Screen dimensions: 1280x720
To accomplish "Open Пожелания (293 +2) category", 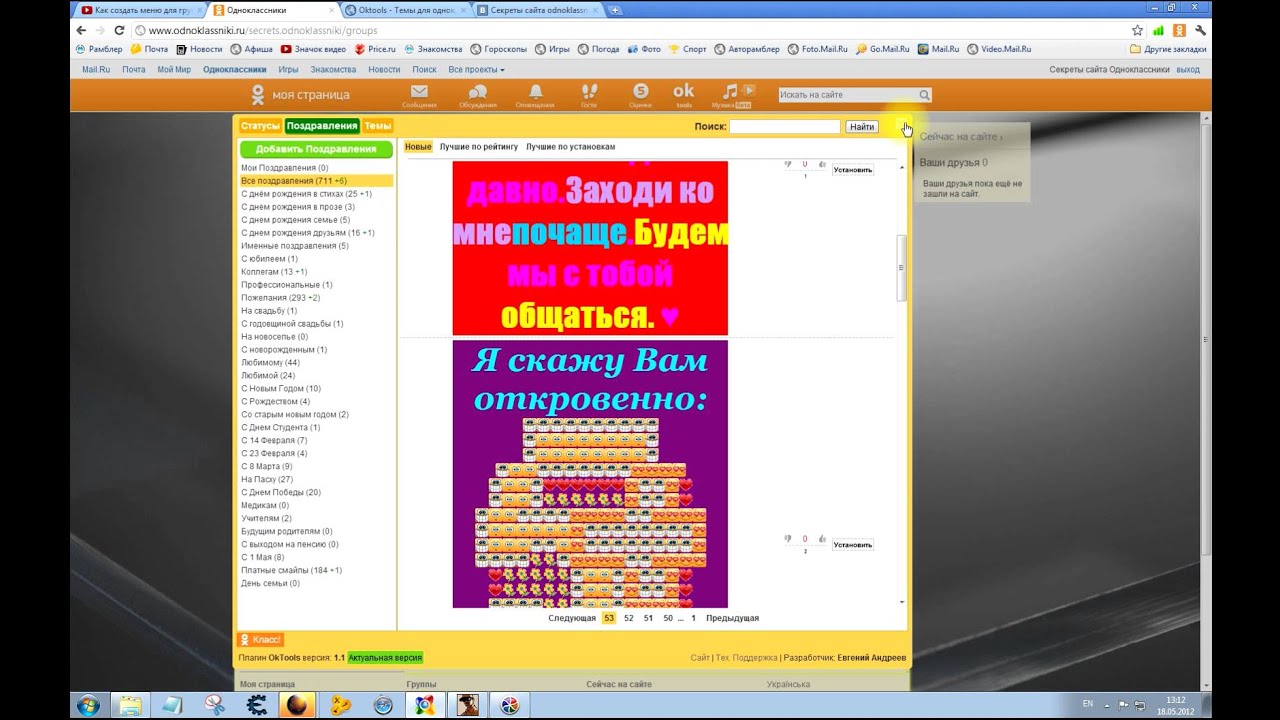I will tap(281, 298).
